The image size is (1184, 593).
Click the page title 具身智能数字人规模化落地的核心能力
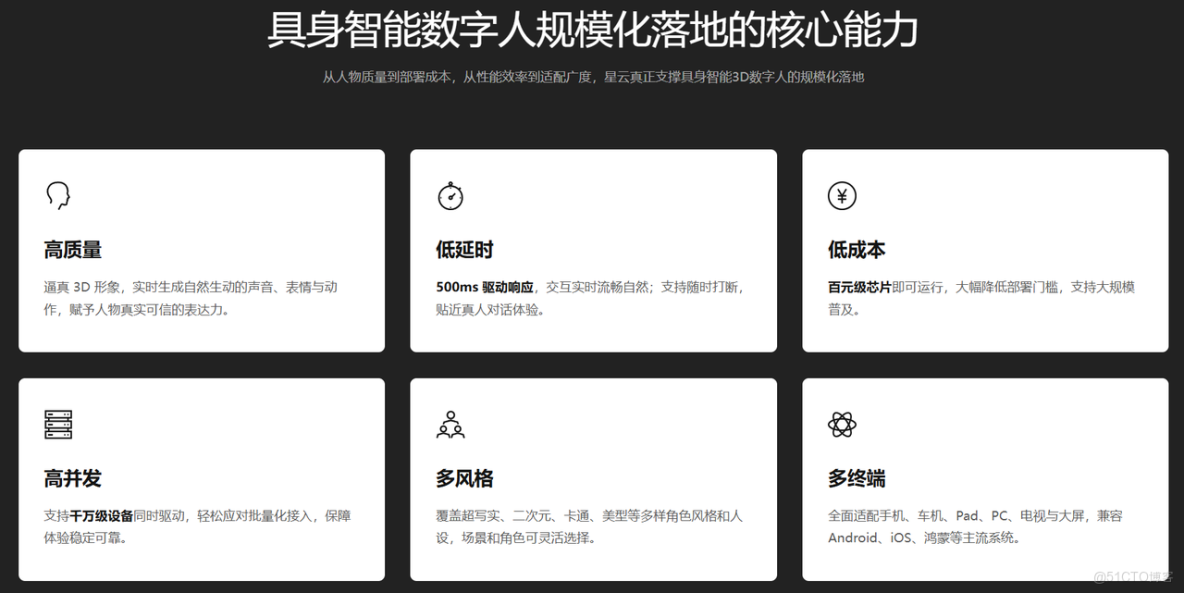coord(592,28)
